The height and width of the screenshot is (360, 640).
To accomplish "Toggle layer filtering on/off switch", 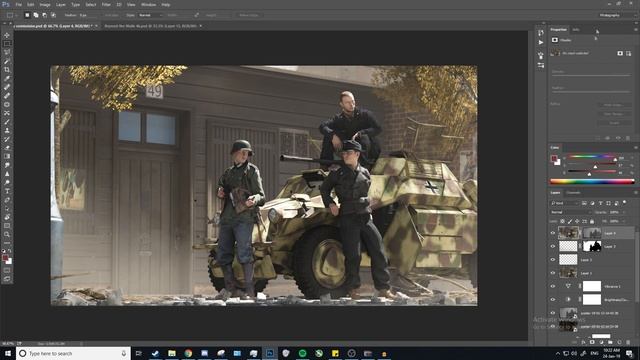I will 624,202.
